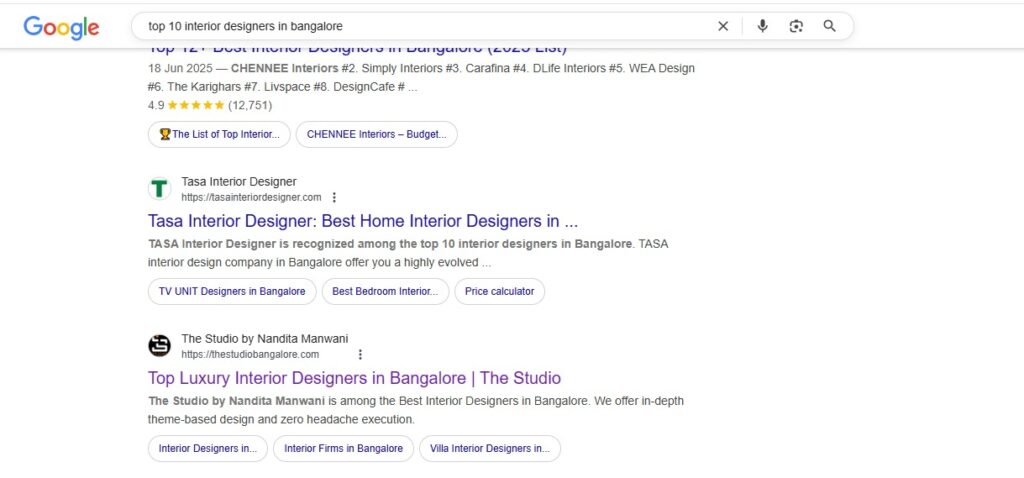Click the https://tasainteriordesigner.com URL
Screen dimensions: 1024x478
point(251,197)
